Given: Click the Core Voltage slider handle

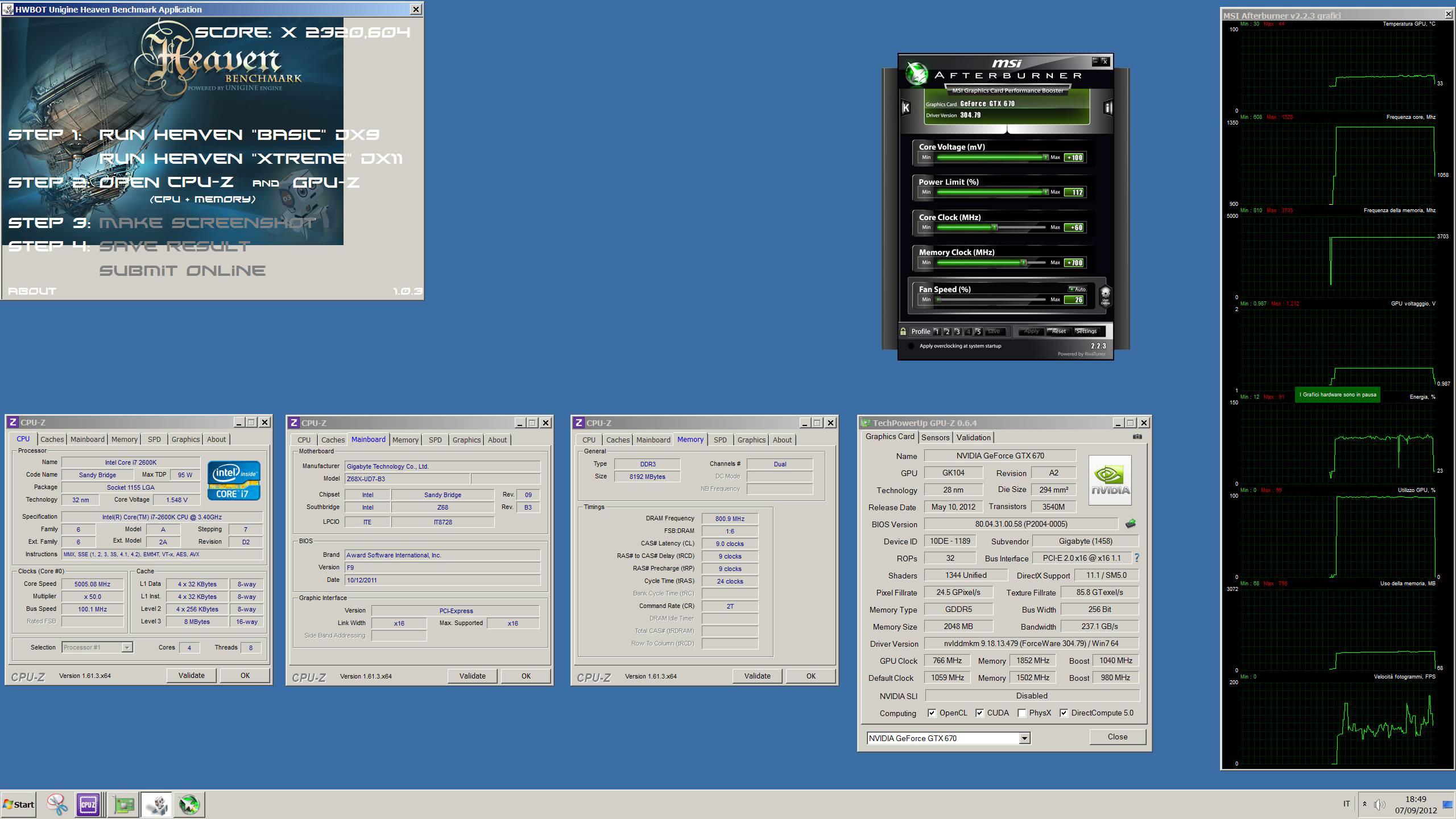Looking at the screenshot, I should tap(1045, 158).
